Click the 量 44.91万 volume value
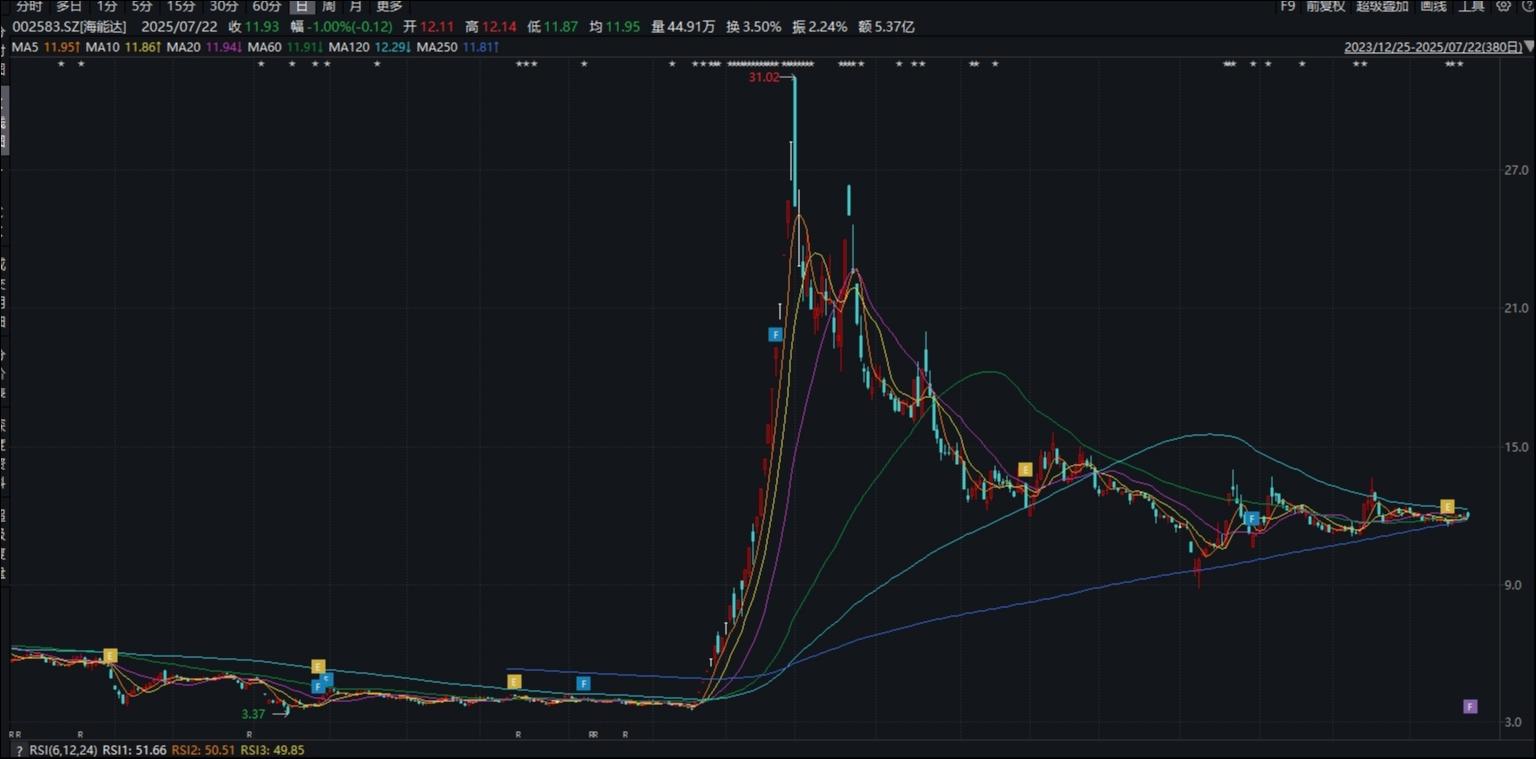The width and height of the screenshot is (1536, 759). pyautogui.click(x=683, y=27)
